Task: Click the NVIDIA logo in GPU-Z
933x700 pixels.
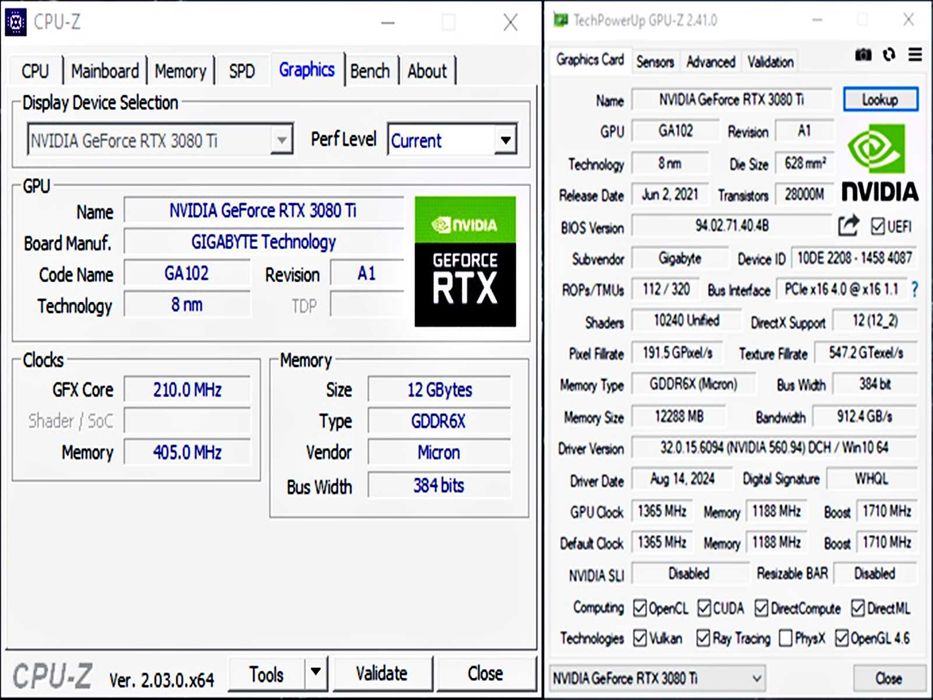Action: (x=880, y=162)
